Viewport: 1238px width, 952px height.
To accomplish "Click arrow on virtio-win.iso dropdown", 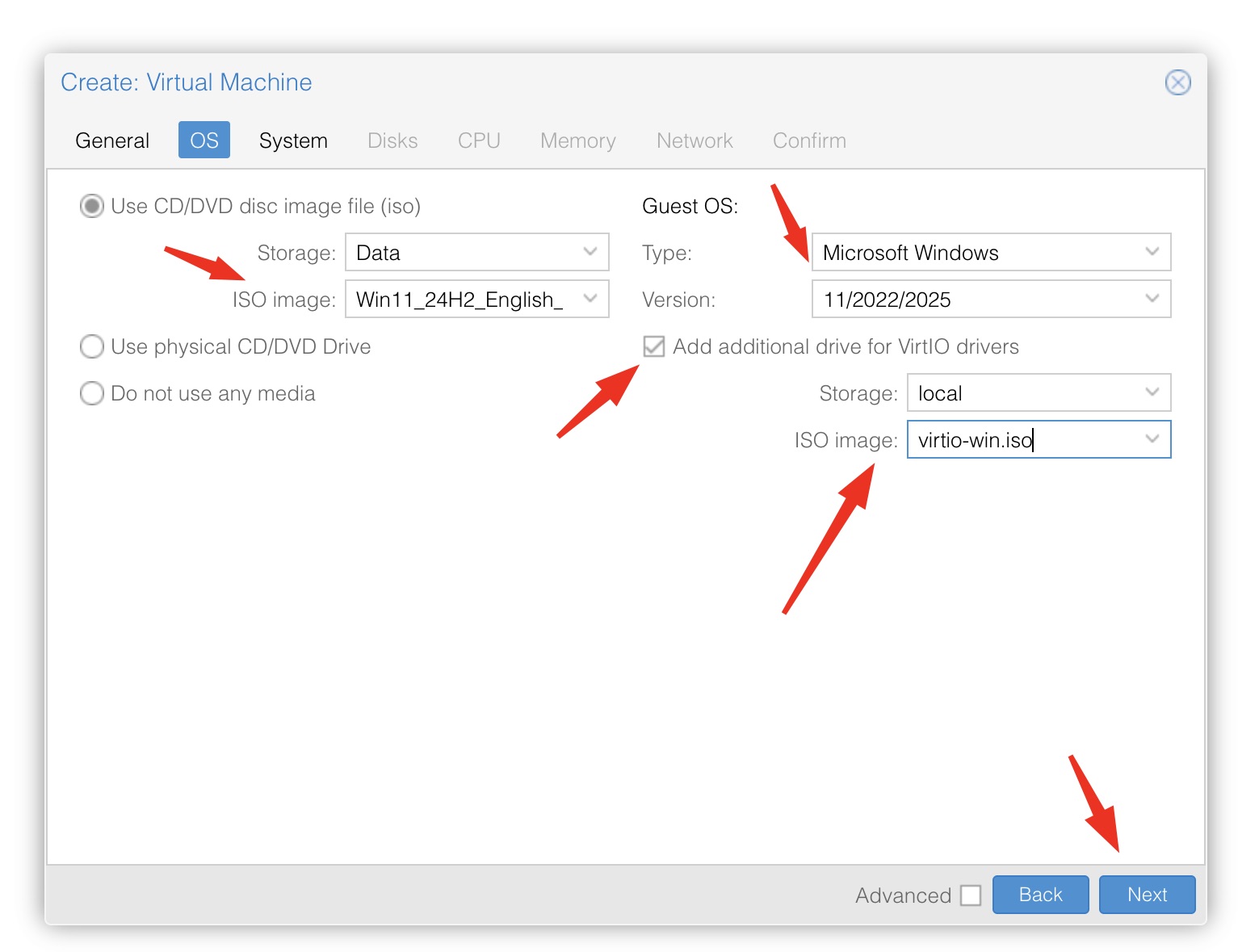I will coord(1152,440).
